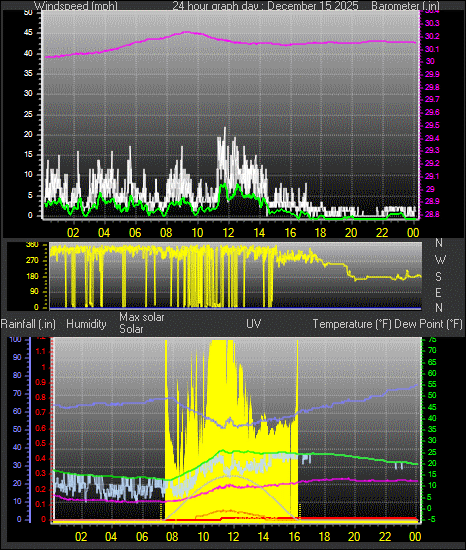Click hour 04 under the temperature graph

tap(111, 537)
